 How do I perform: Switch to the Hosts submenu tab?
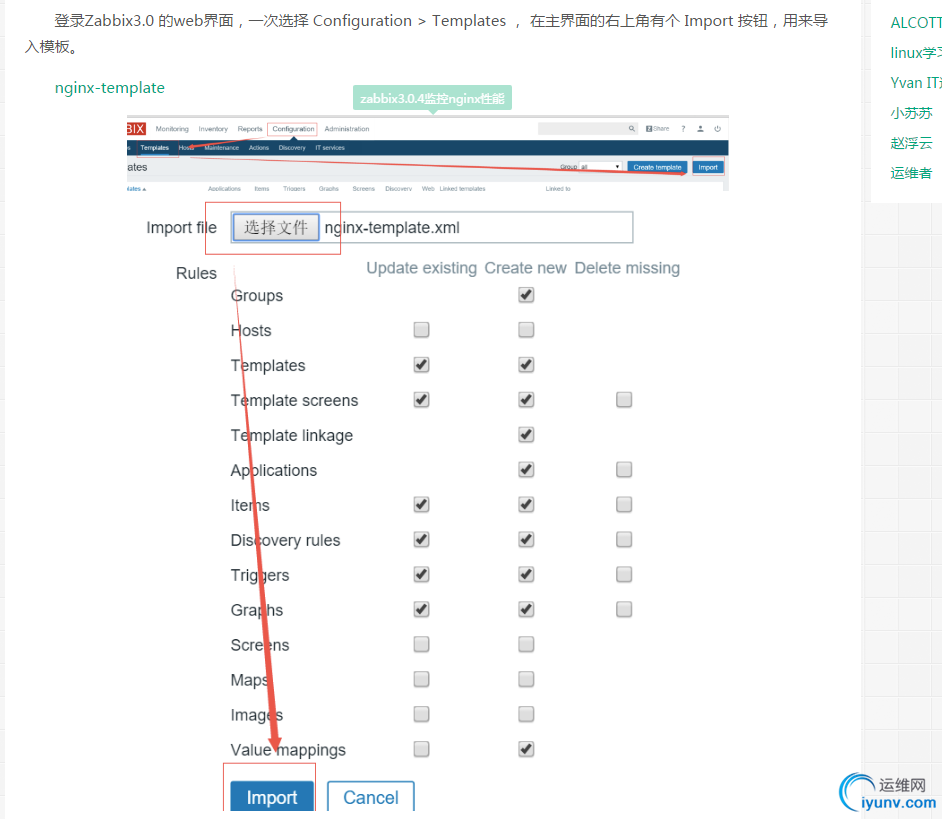pos(186,148)
